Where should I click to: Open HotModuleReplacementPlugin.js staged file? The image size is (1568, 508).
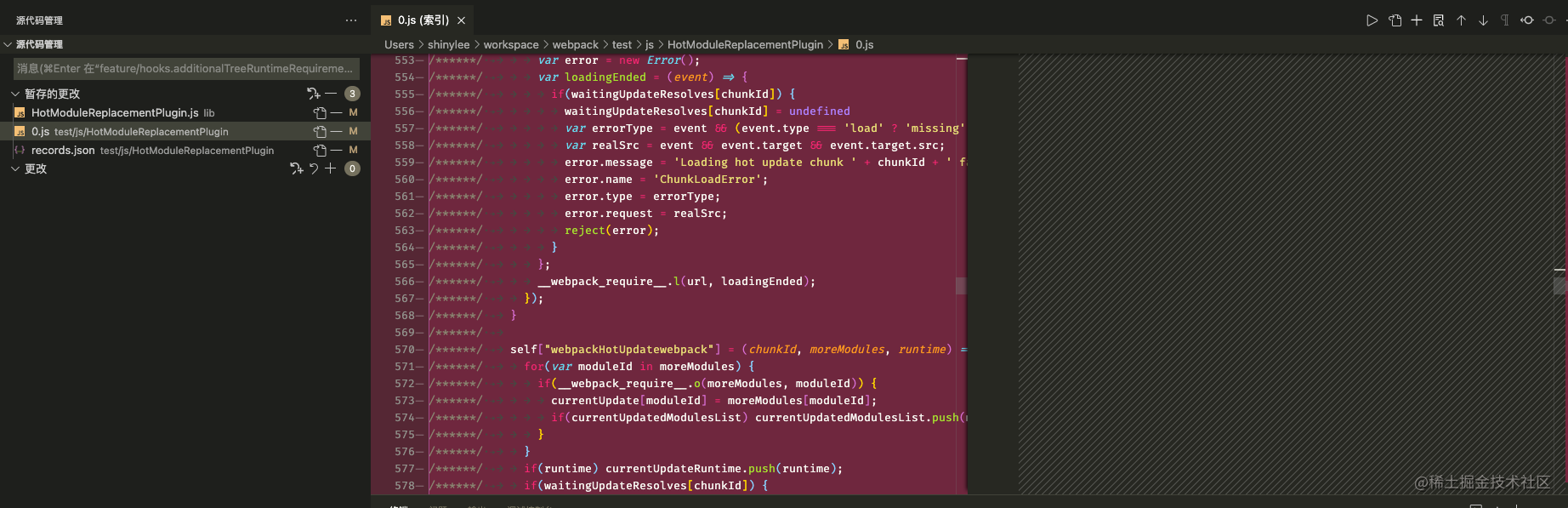pyautogui.click(x=185, y=112)
